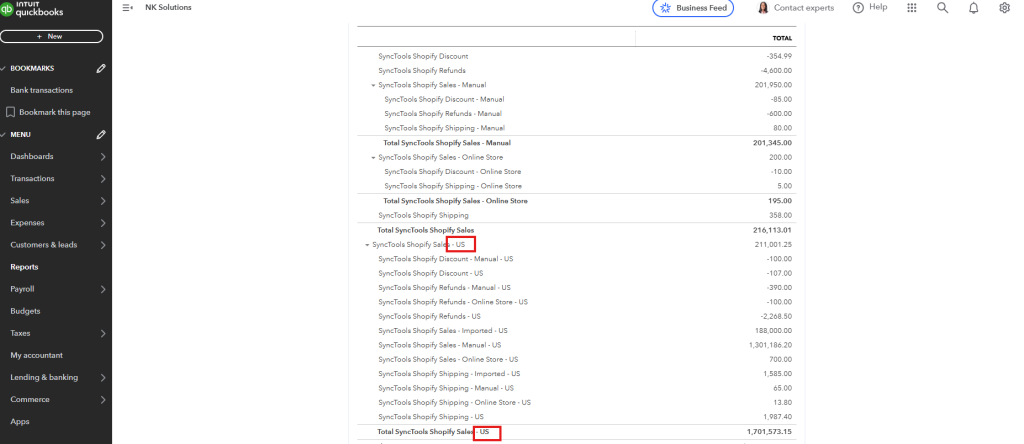Open the notifications bell
1024x444 pixels.
click(973, 8)
